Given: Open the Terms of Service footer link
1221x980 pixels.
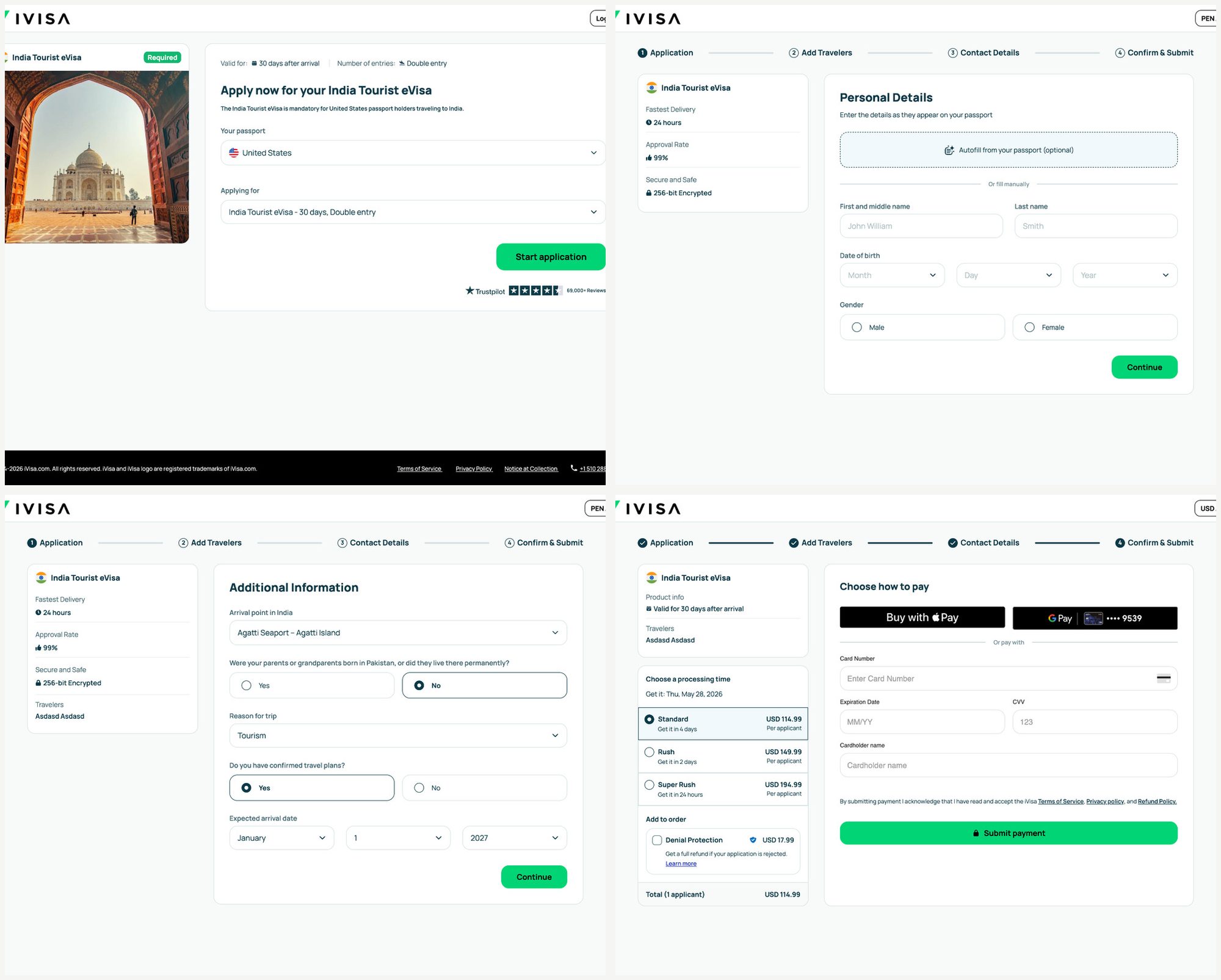Looking at the screenshot, I should click(x=419, y=469).
